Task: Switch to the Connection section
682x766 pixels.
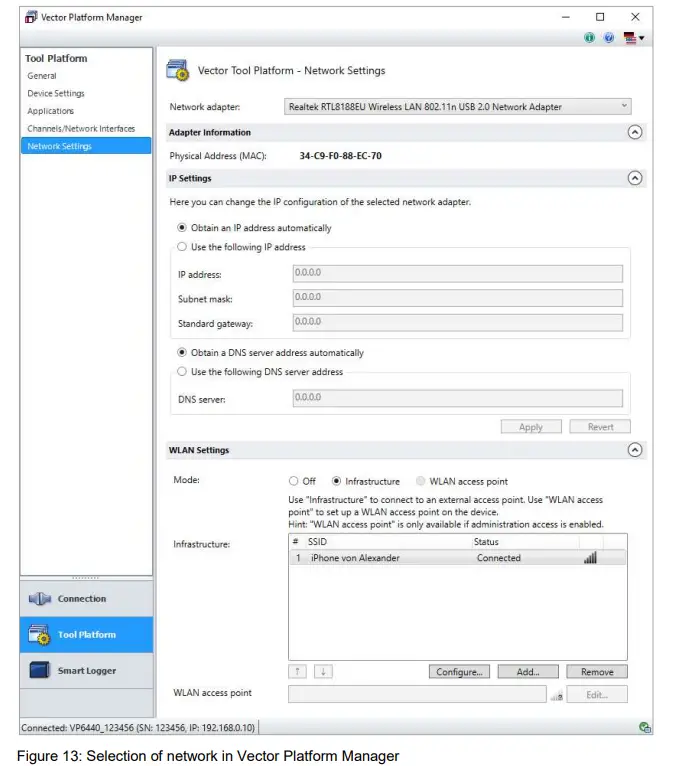Action: (86, 598)
